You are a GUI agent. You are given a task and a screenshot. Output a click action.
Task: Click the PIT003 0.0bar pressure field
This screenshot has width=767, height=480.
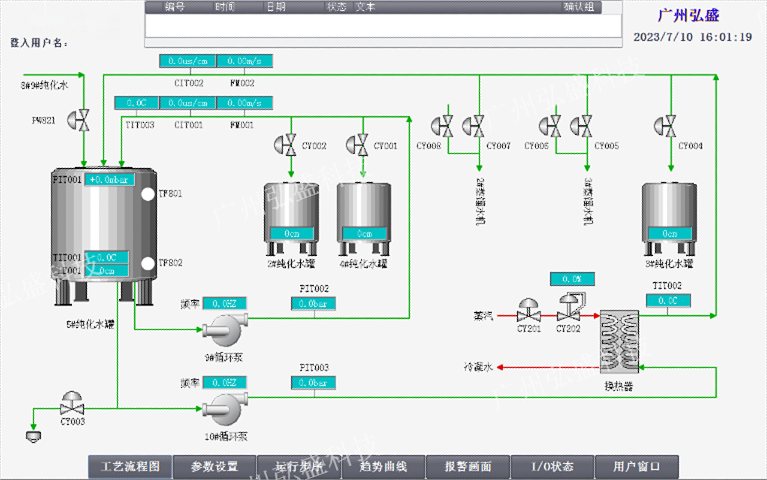[x=314, y=383]
